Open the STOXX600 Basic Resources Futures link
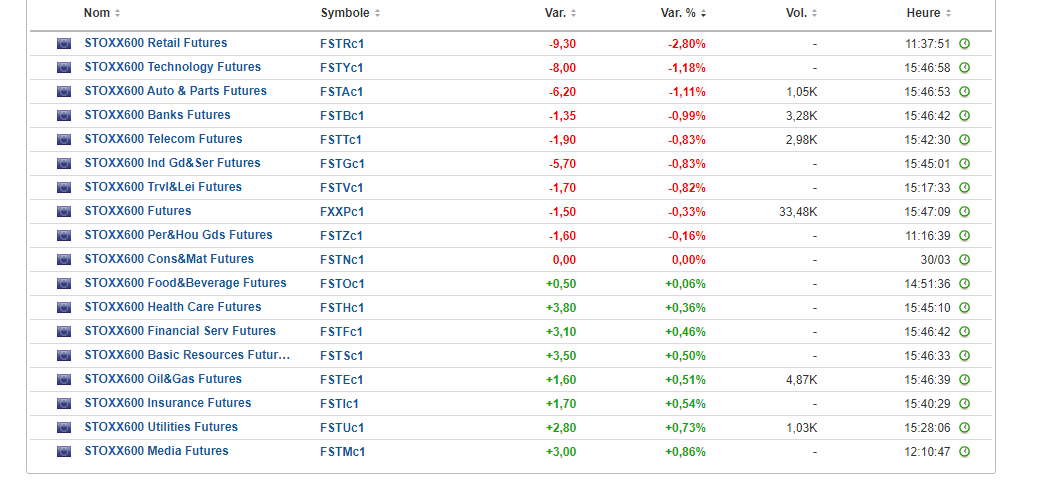 coord(187,355)
